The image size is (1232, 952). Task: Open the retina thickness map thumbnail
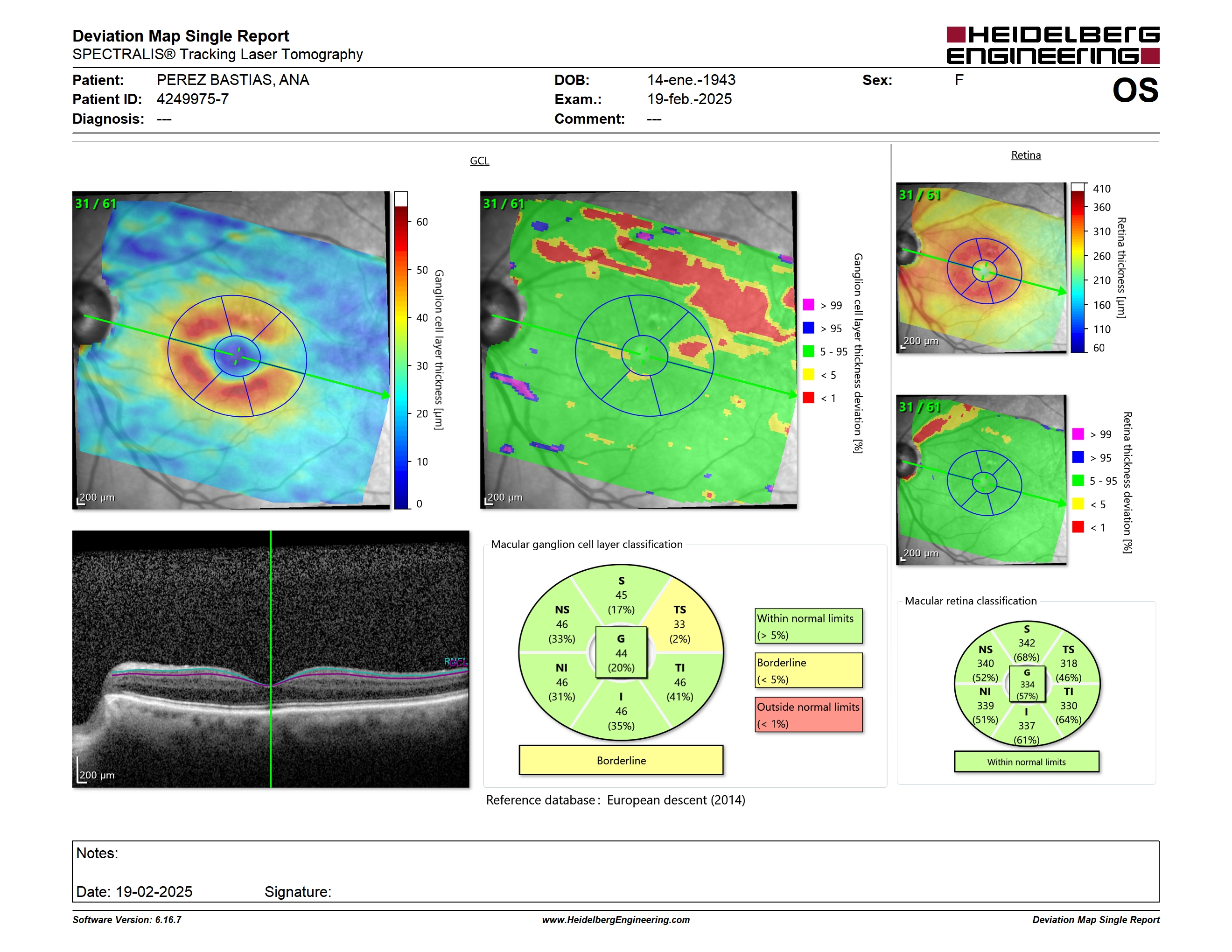point(981,268)
